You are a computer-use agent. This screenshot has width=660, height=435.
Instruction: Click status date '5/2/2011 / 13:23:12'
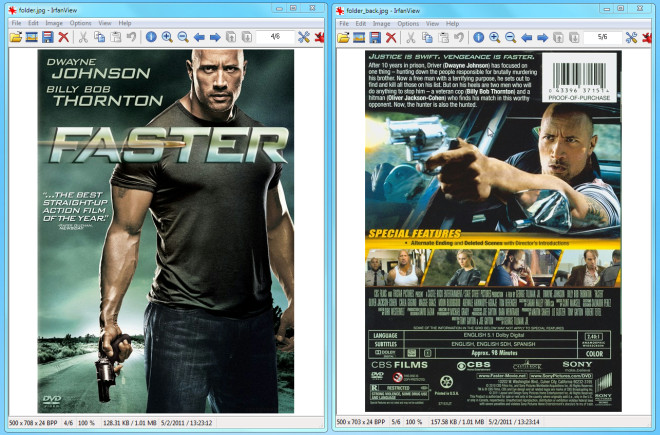[186, 422]
